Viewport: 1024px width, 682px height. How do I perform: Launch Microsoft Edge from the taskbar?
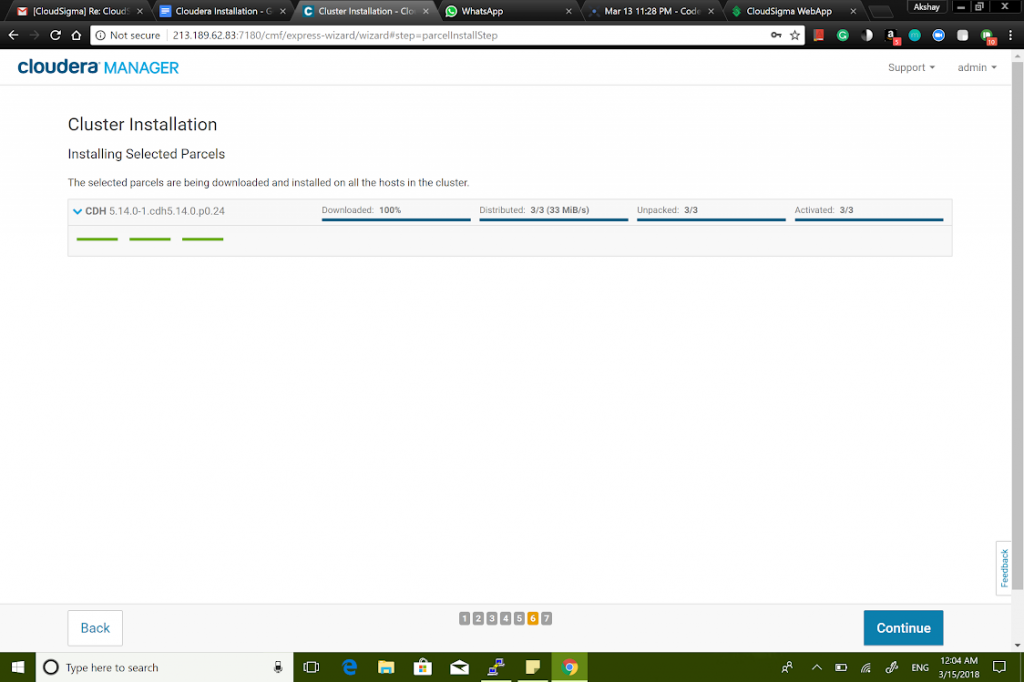348,666
